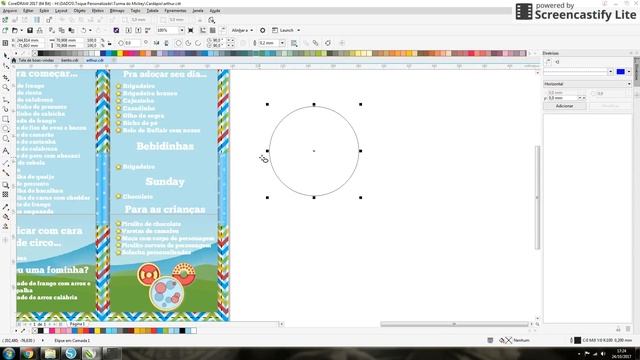Select the Crop tool
640x360 pixels.
click(x=6, y=77)
